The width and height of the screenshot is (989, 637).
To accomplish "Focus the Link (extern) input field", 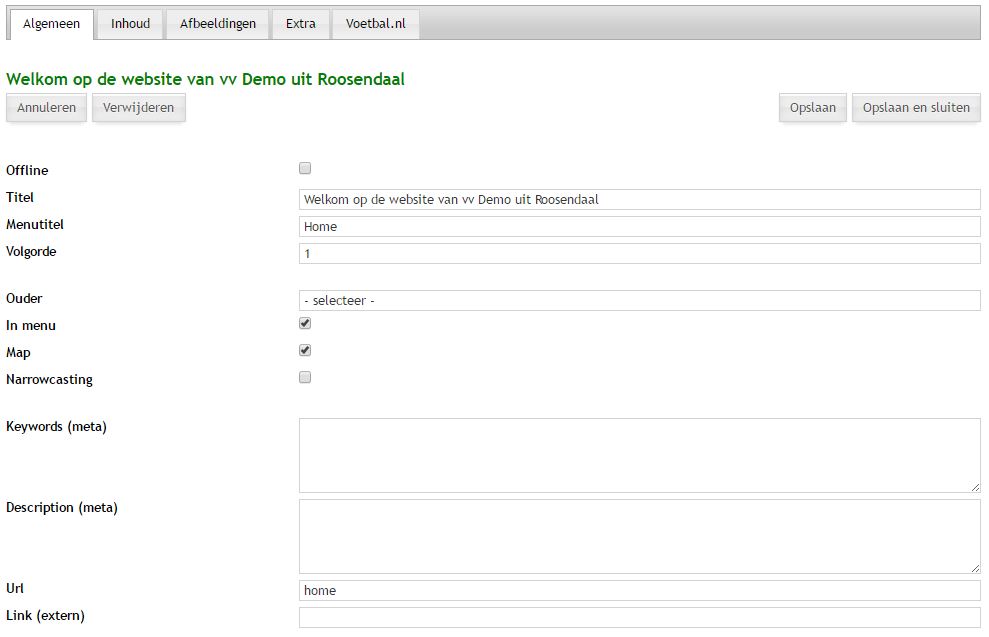I will [639, 617].
